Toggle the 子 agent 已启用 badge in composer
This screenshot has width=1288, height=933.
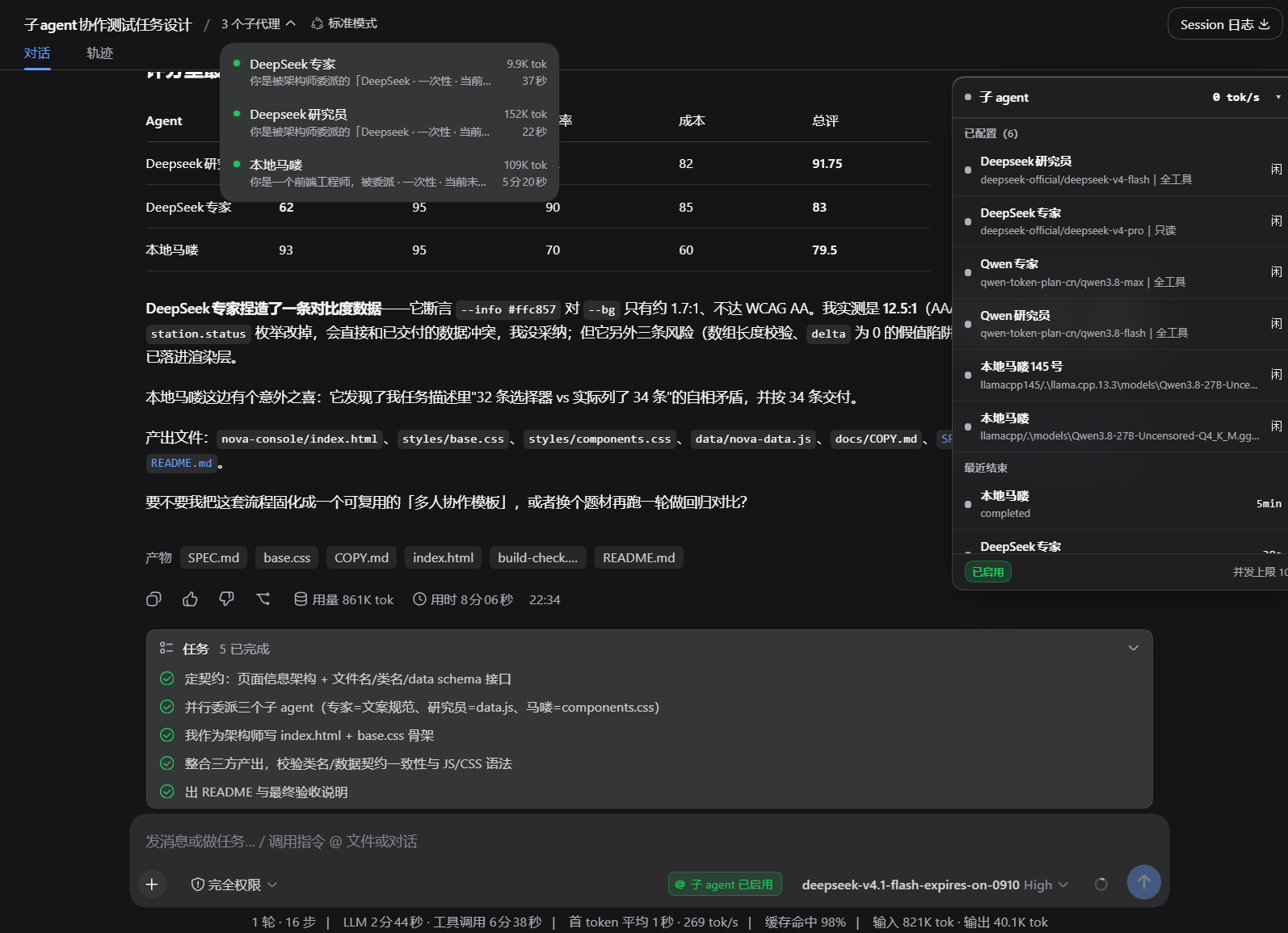pyautogui.click(x=724, y=885)
